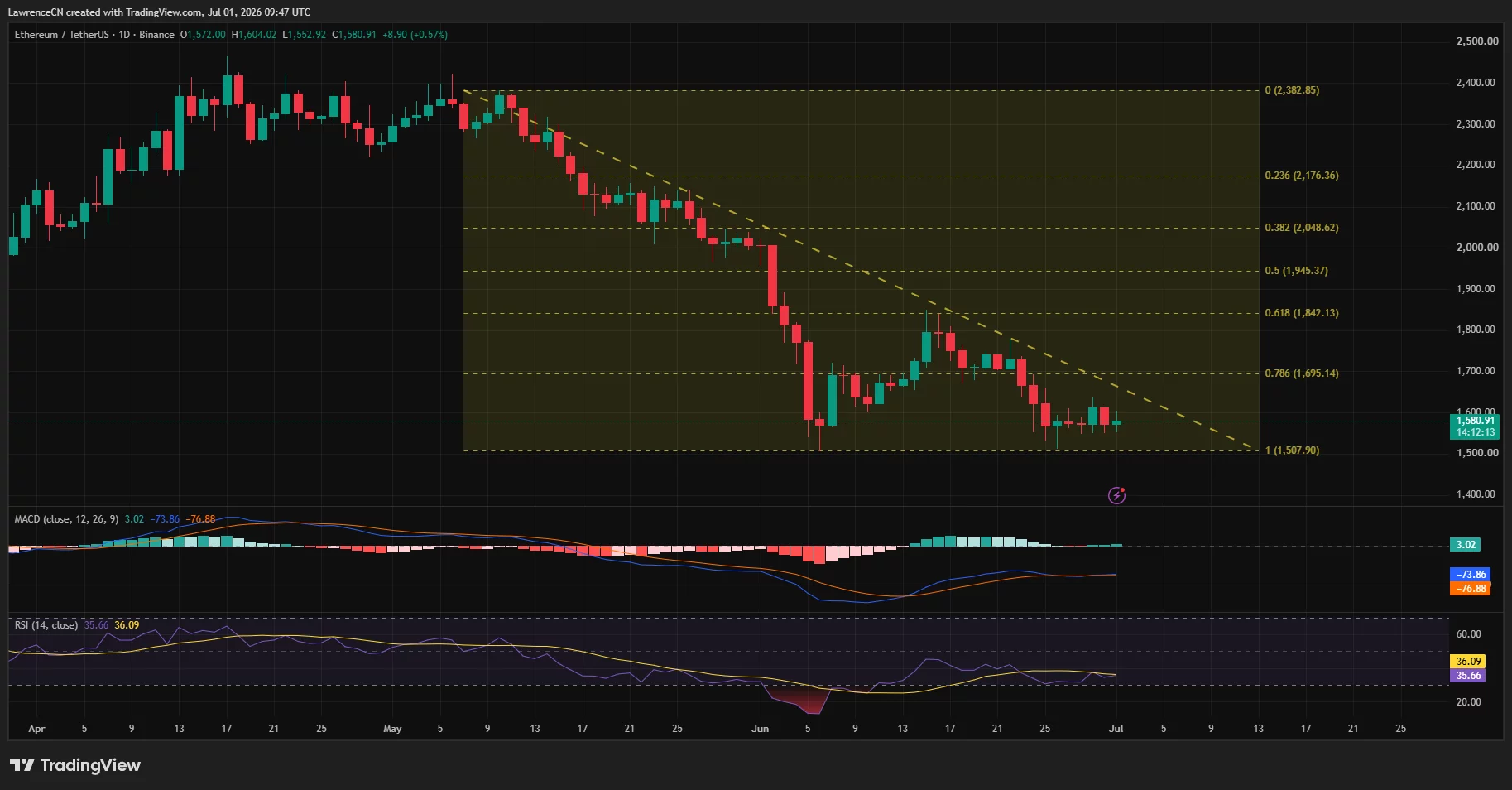Click the 1,800.00 price axis label
1512x790 pixels.
(x=1476, y=330)
